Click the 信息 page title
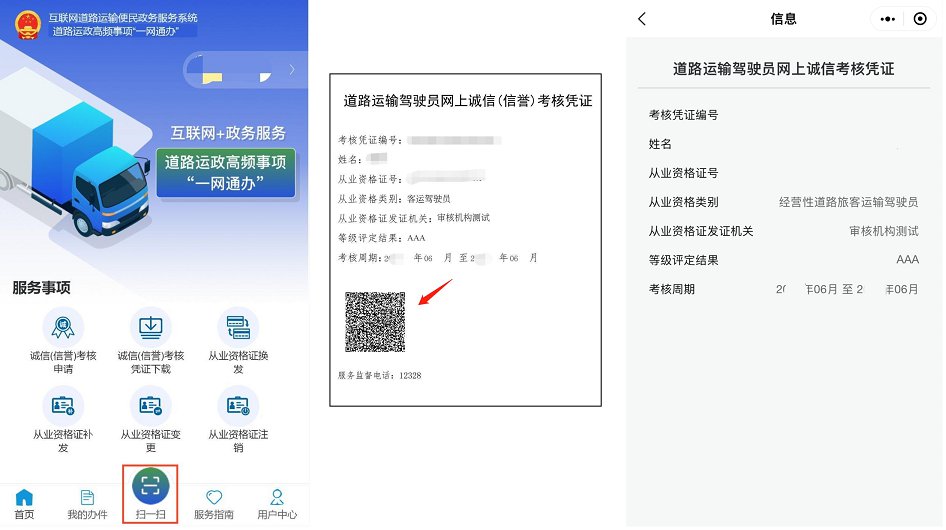This screenshot has height=530, width=946. point(783,19)
